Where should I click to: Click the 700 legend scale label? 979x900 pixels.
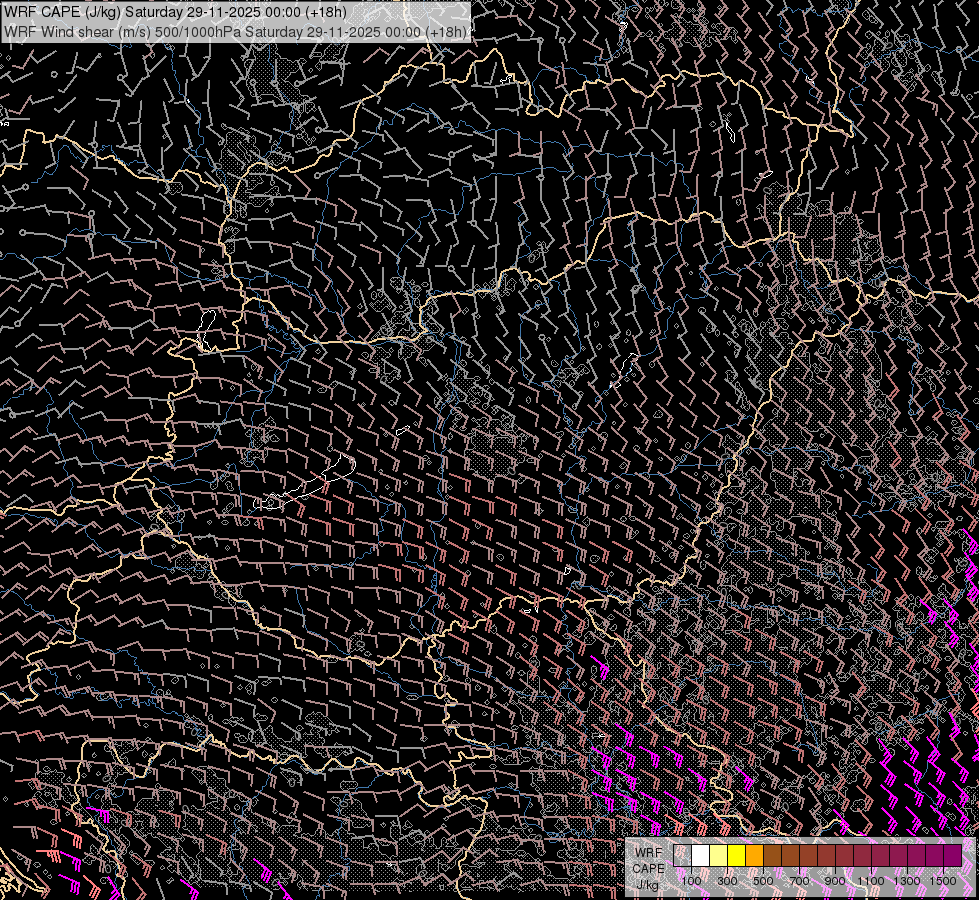click(x=799, y=880)
